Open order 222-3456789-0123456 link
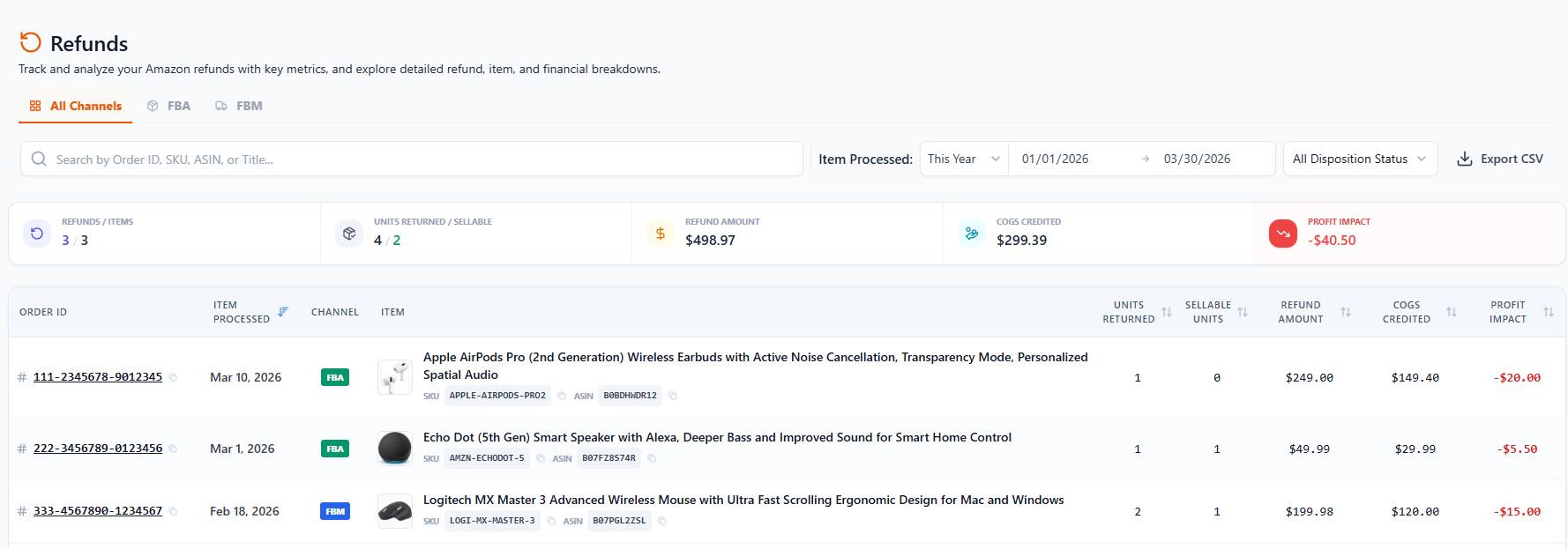 point(98,449)
